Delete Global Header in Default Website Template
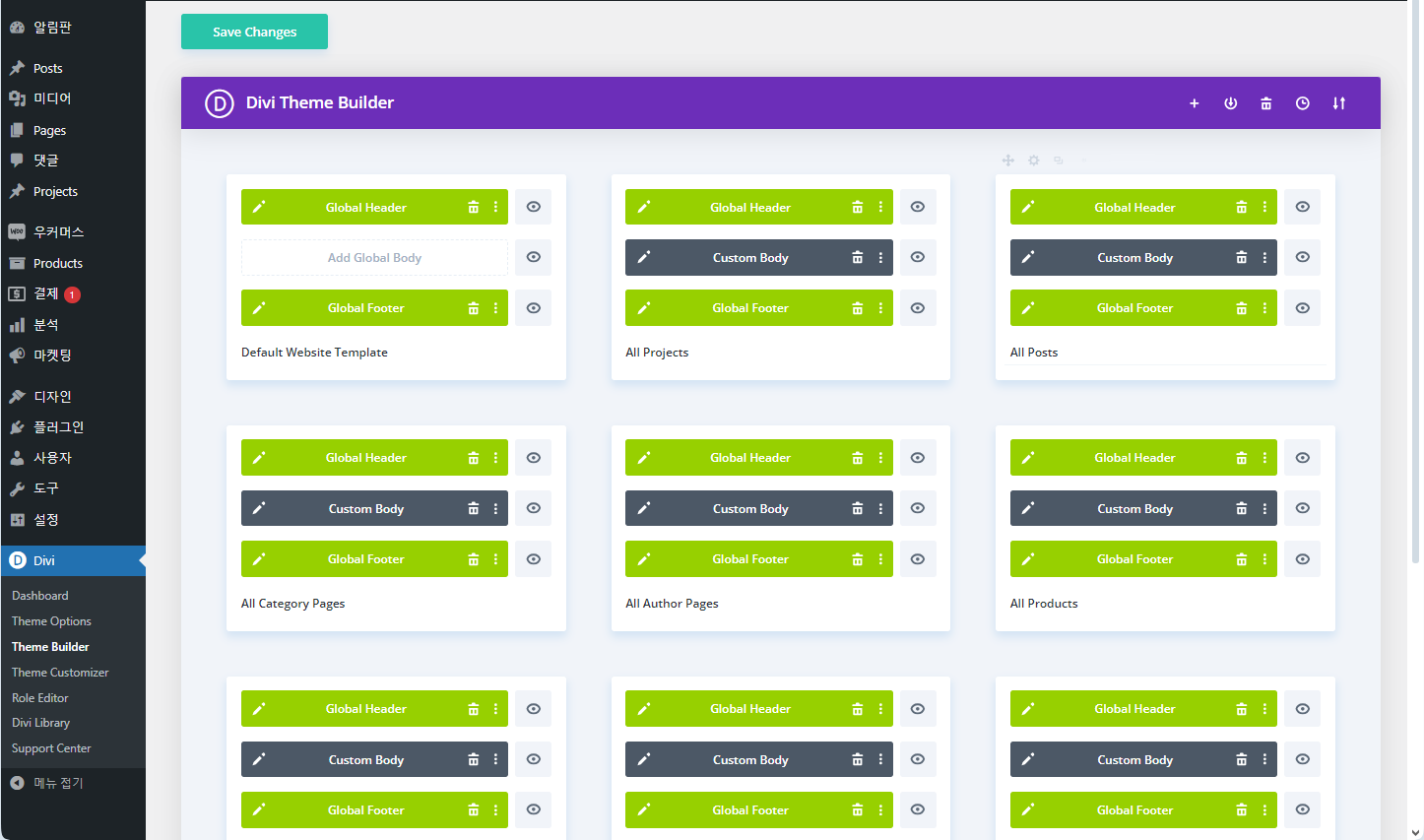Image resolution: width=1424 pixels, height=840 pixels. pyautogui.click(x=473, y=207)
